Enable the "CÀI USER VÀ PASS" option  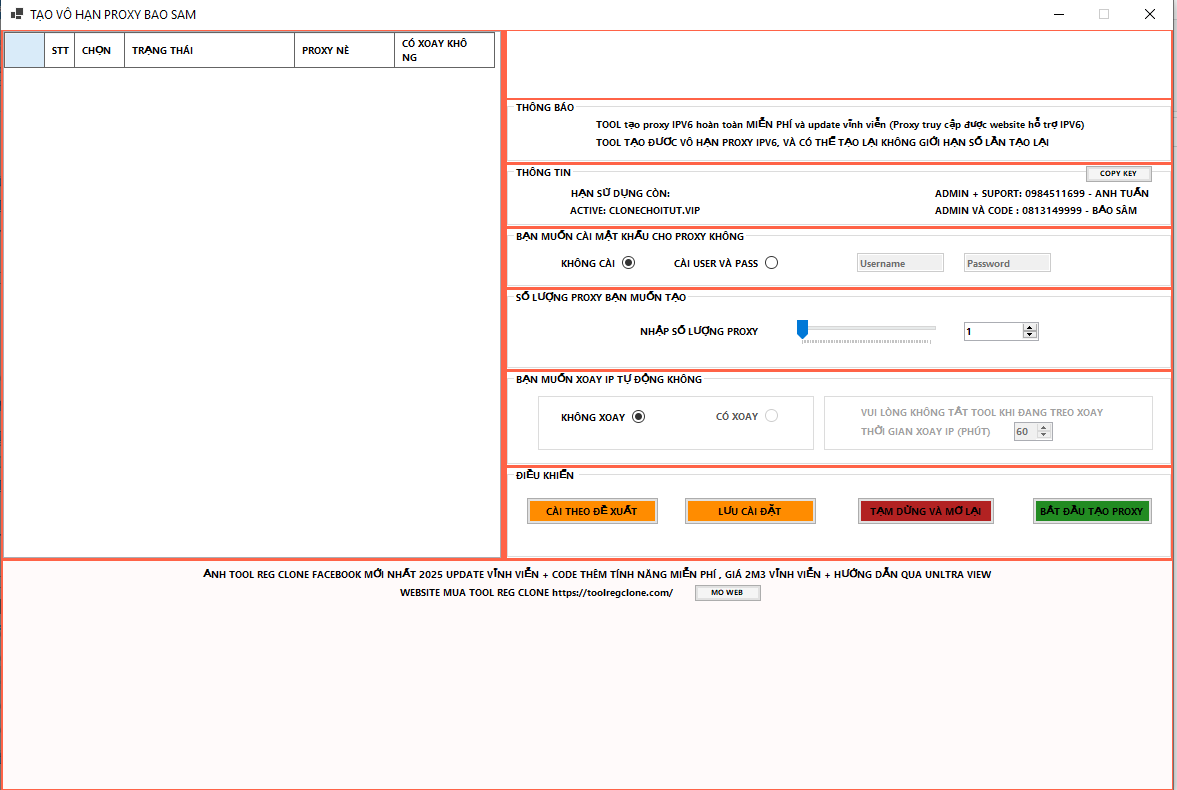pyautogui.click(x=771, y=262)
